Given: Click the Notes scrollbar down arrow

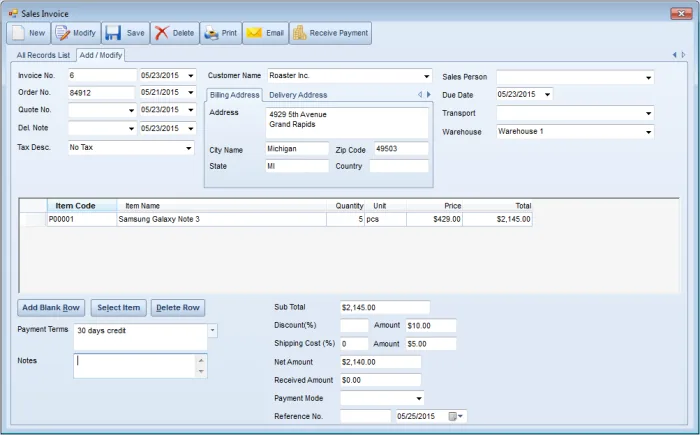Looking at the screenshot, I should click(x=201, y=372).
